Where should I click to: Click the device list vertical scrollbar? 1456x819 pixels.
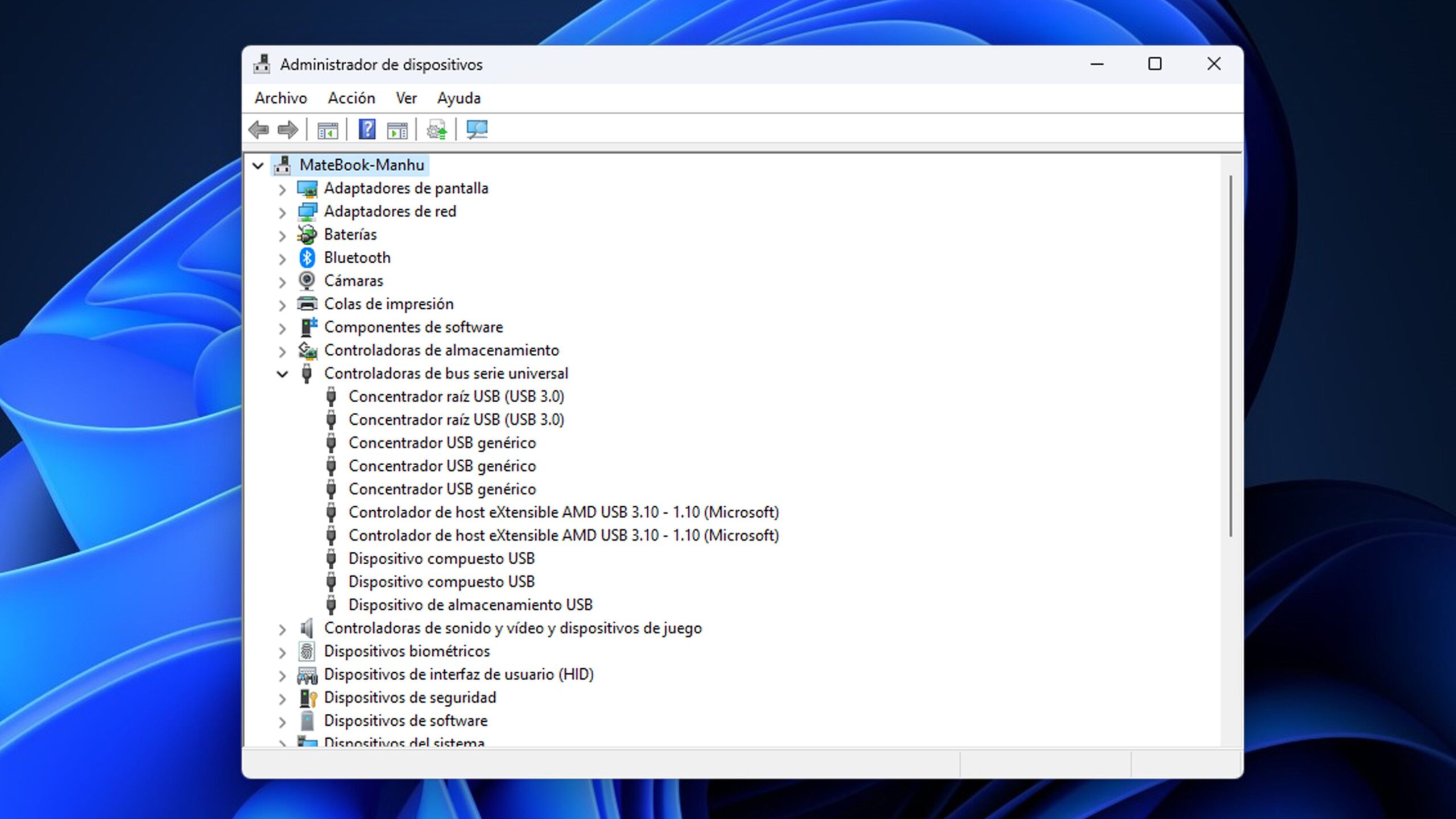(1231, 356)
